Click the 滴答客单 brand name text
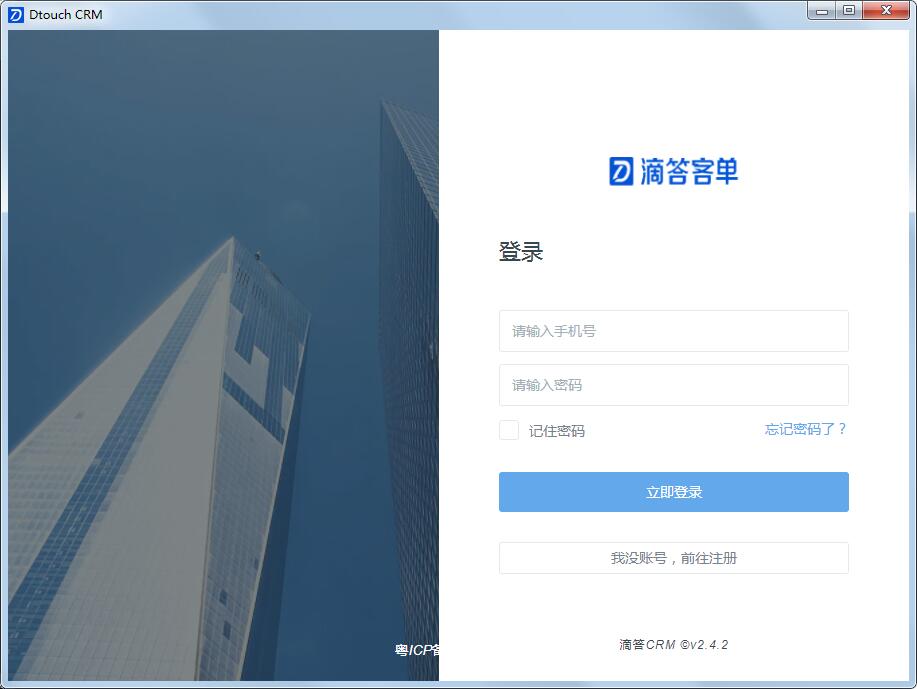917x689 pixels. [689, 171]
